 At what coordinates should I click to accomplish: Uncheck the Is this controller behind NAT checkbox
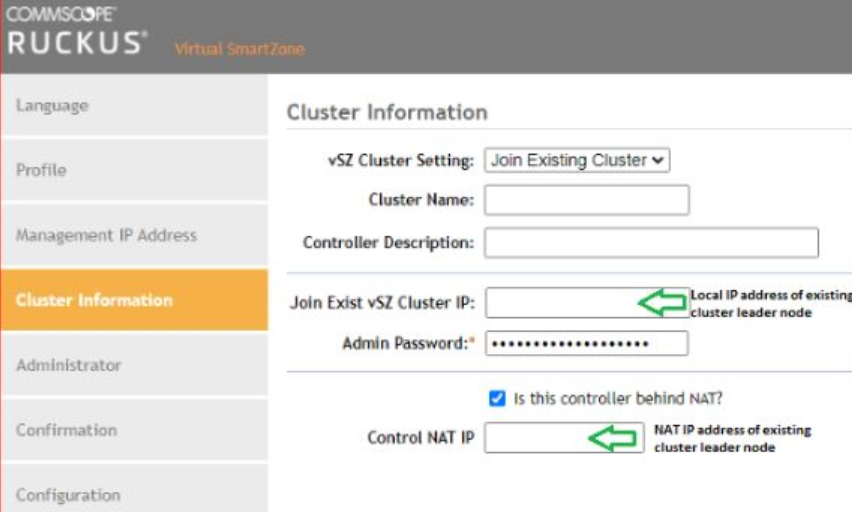[497, 398]
